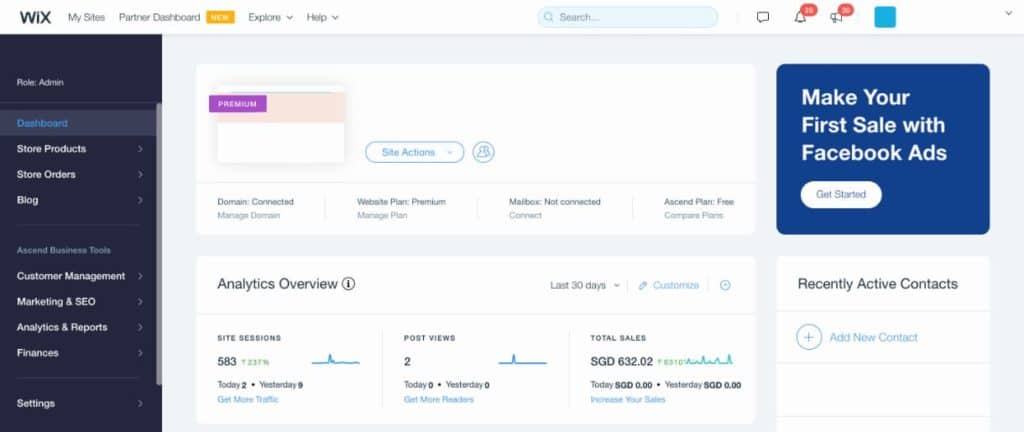The image size is (1024, 432).
Task: Open the Site Actions dropdown
Action: point(415,152)
